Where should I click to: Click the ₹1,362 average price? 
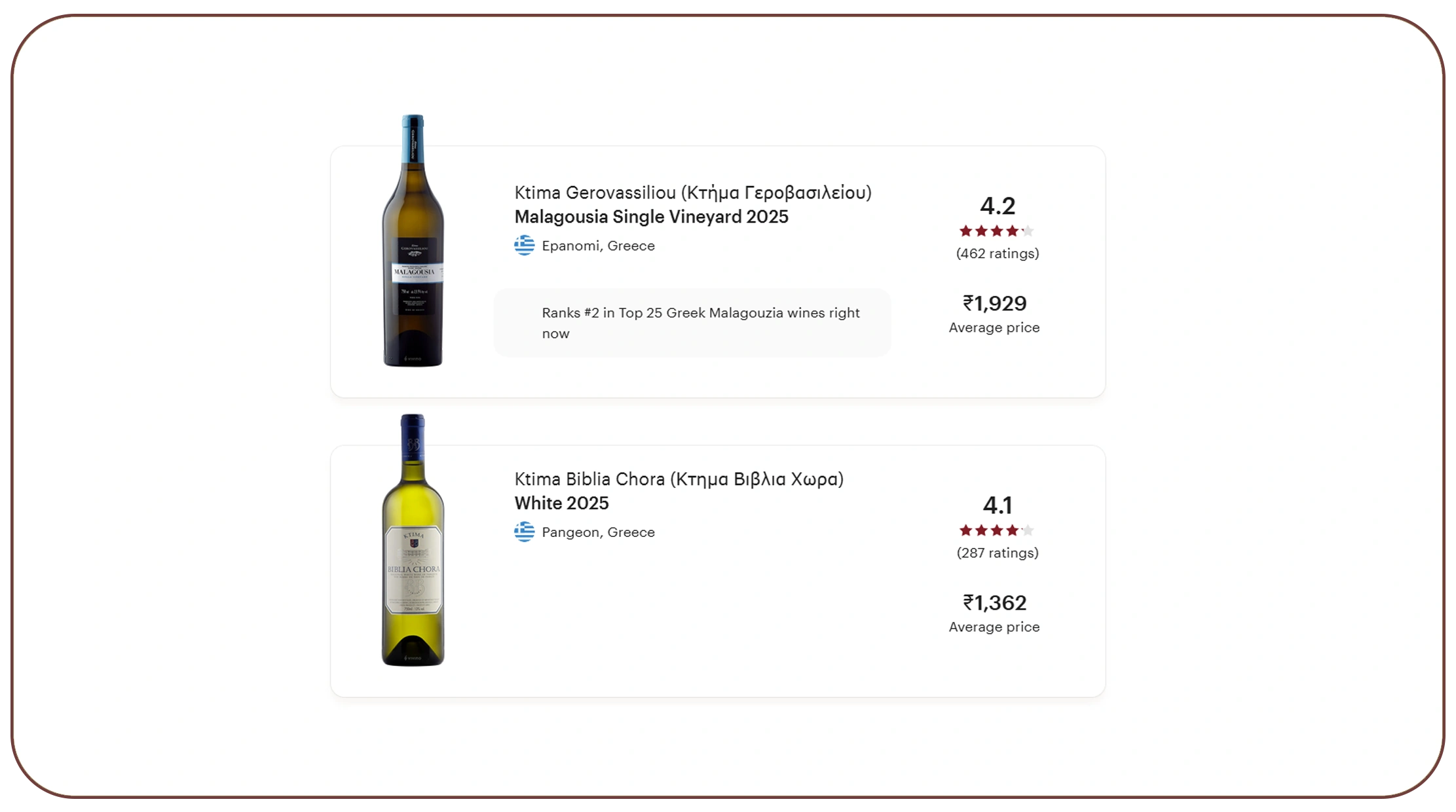(x=994, y=602)
